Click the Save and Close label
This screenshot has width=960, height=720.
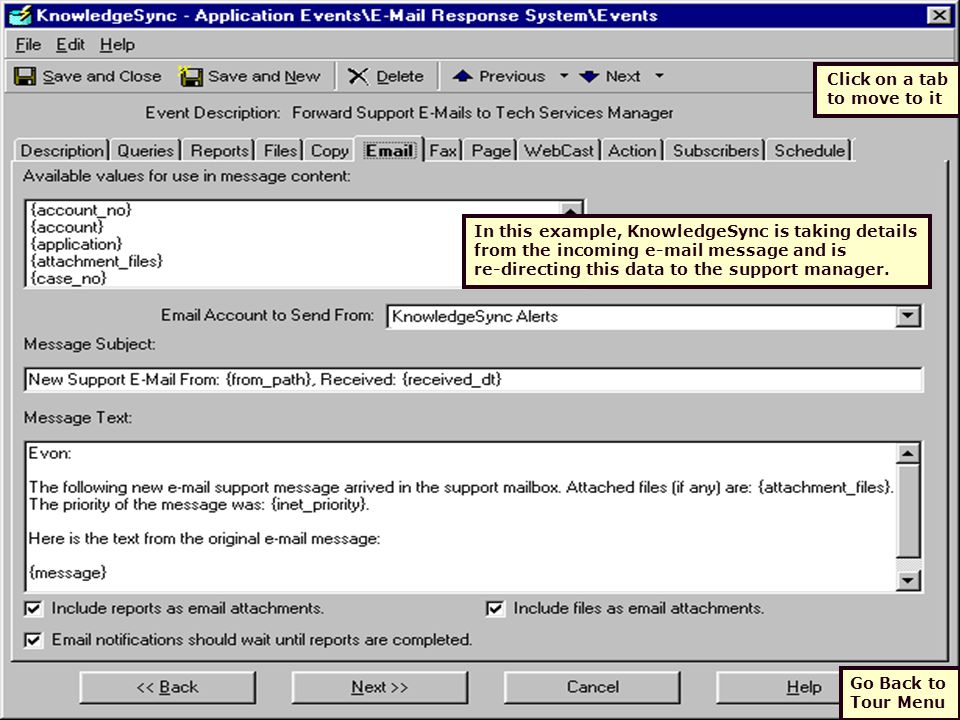(102, 77)
